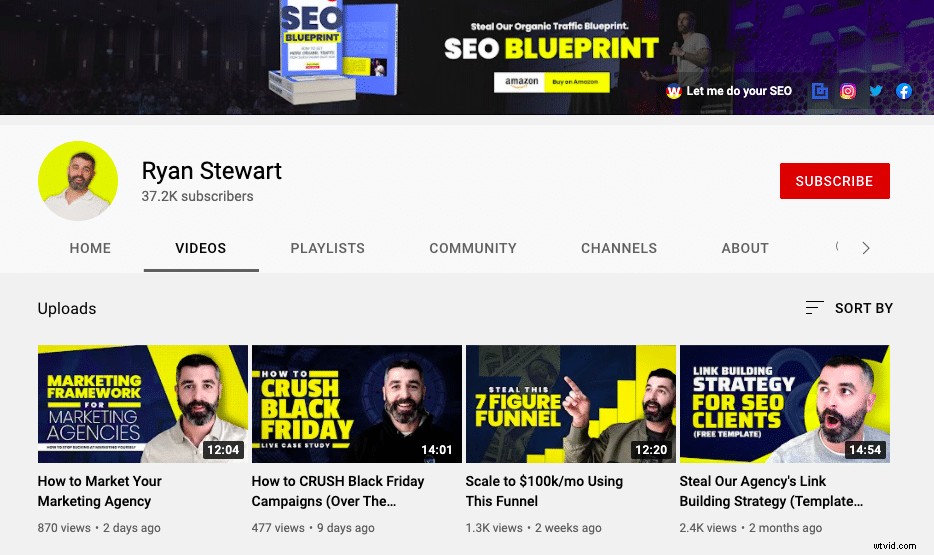The image size is (934, 555).
Task: Click the 477 views • 9 days ago text
Action: tap(313, 528)
